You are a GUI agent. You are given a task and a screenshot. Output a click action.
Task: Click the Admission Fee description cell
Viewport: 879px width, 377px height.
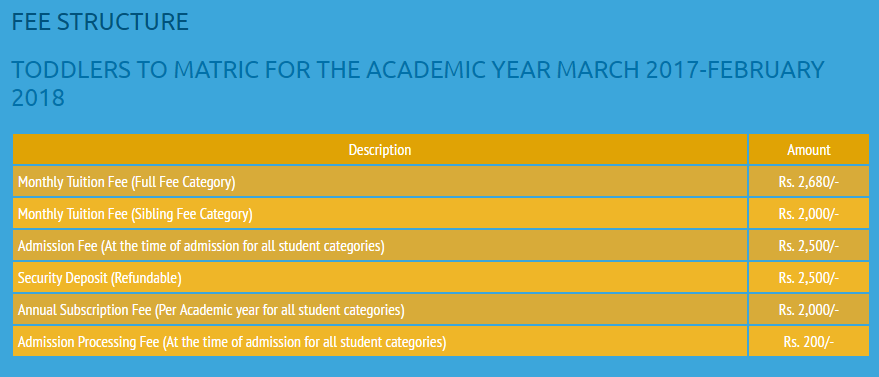coord(380,245)
